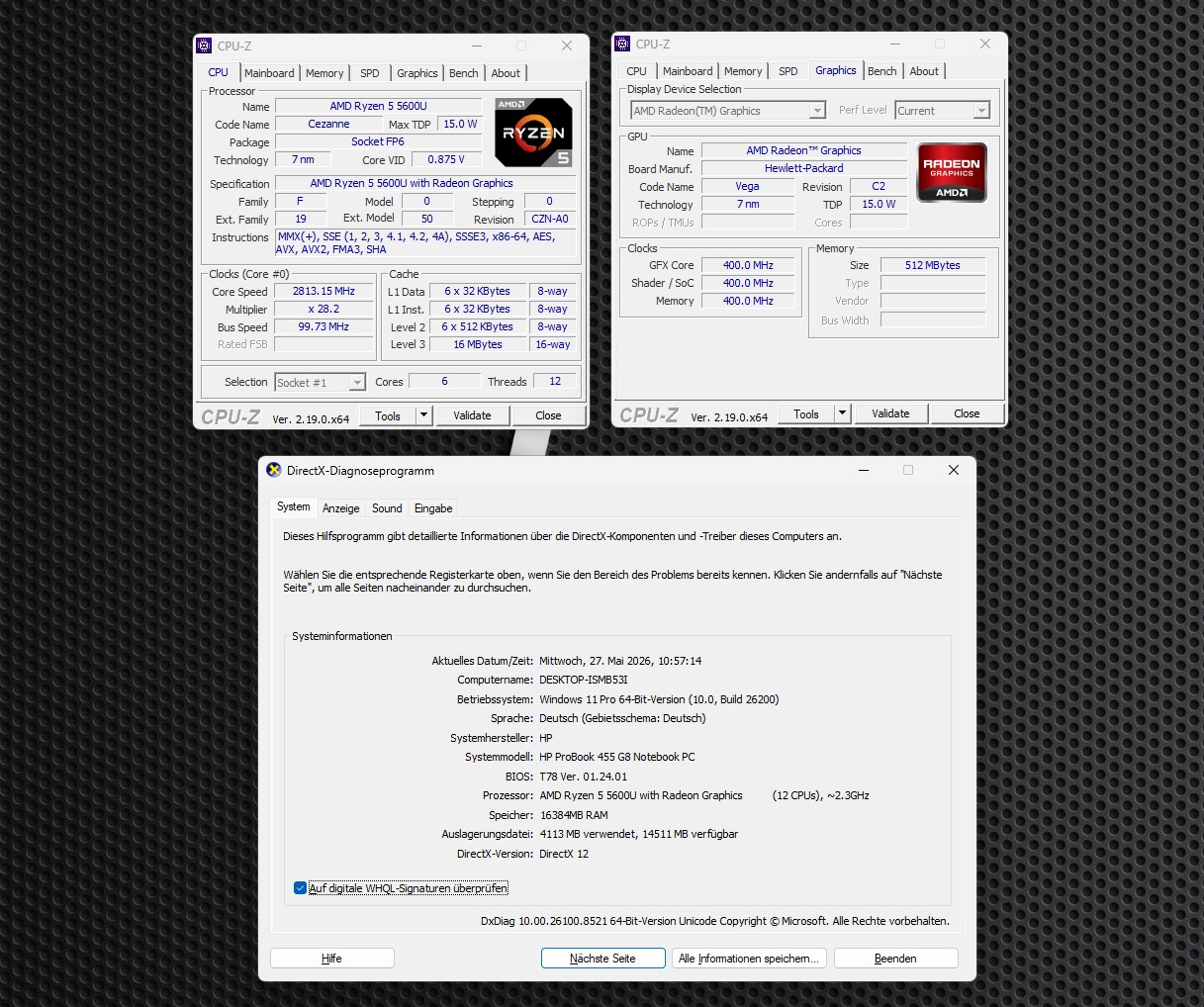Click the GPU Code Name value Vega

pos(748,186)
